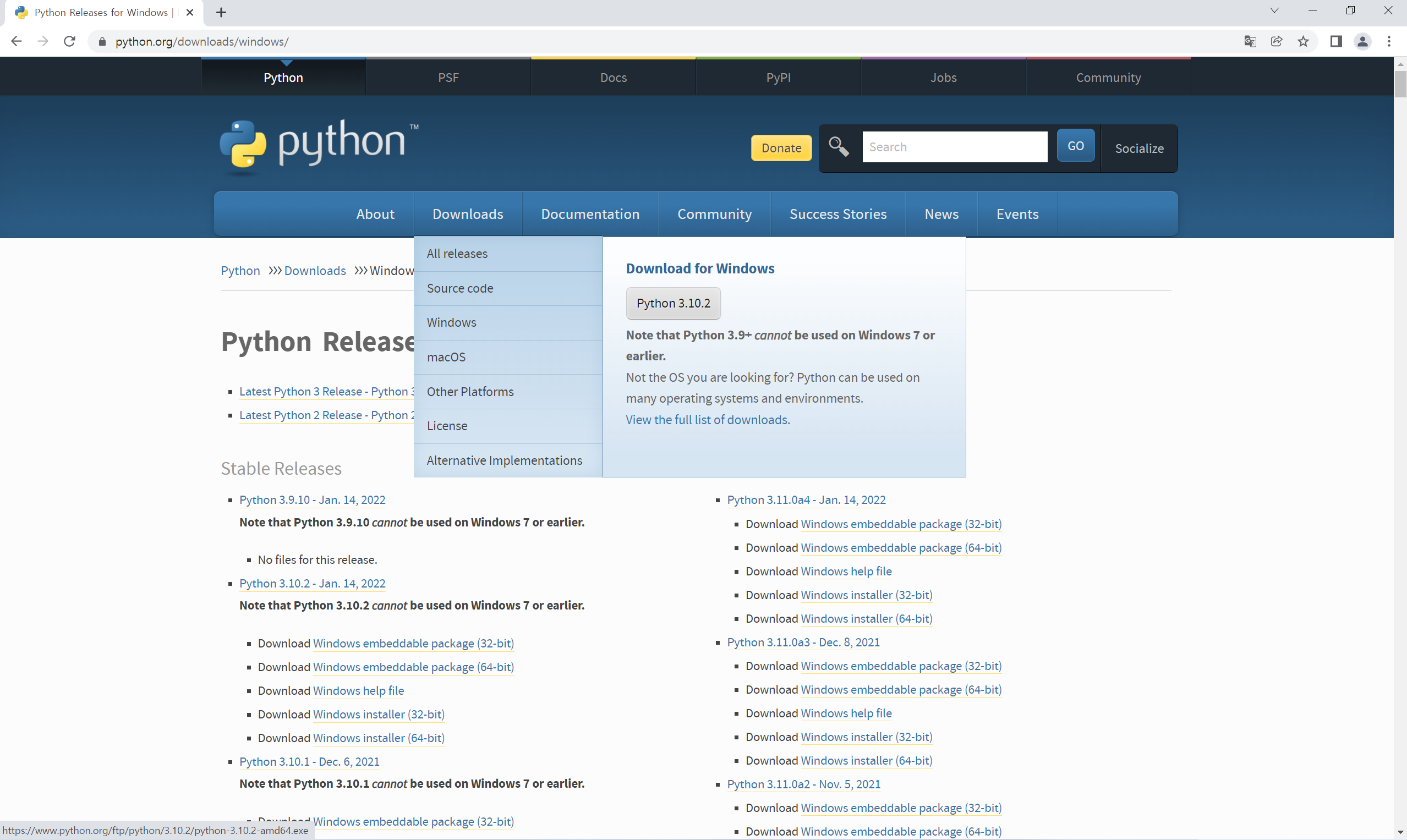Click the browser forward arrow
The image size is (1407, 840).
[43, 41]
